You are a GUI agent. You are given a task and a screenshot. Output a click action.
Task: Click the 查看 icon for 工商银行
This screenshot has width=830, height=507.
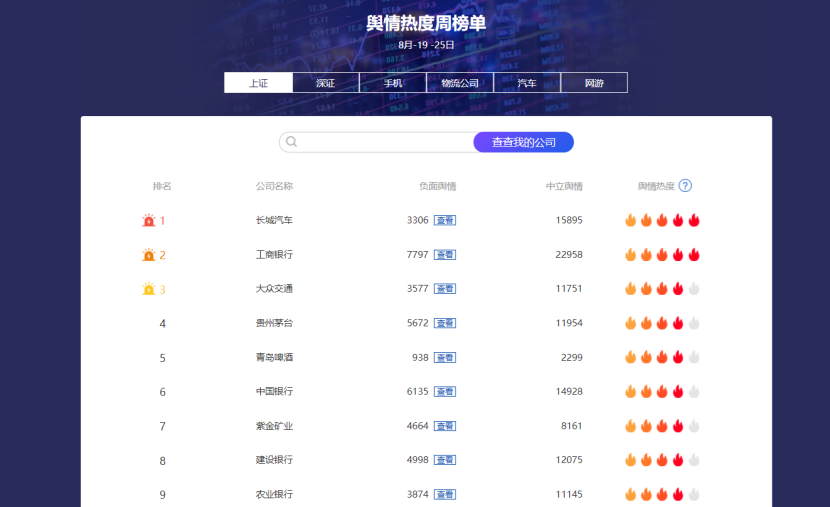[x=445, y=255]
